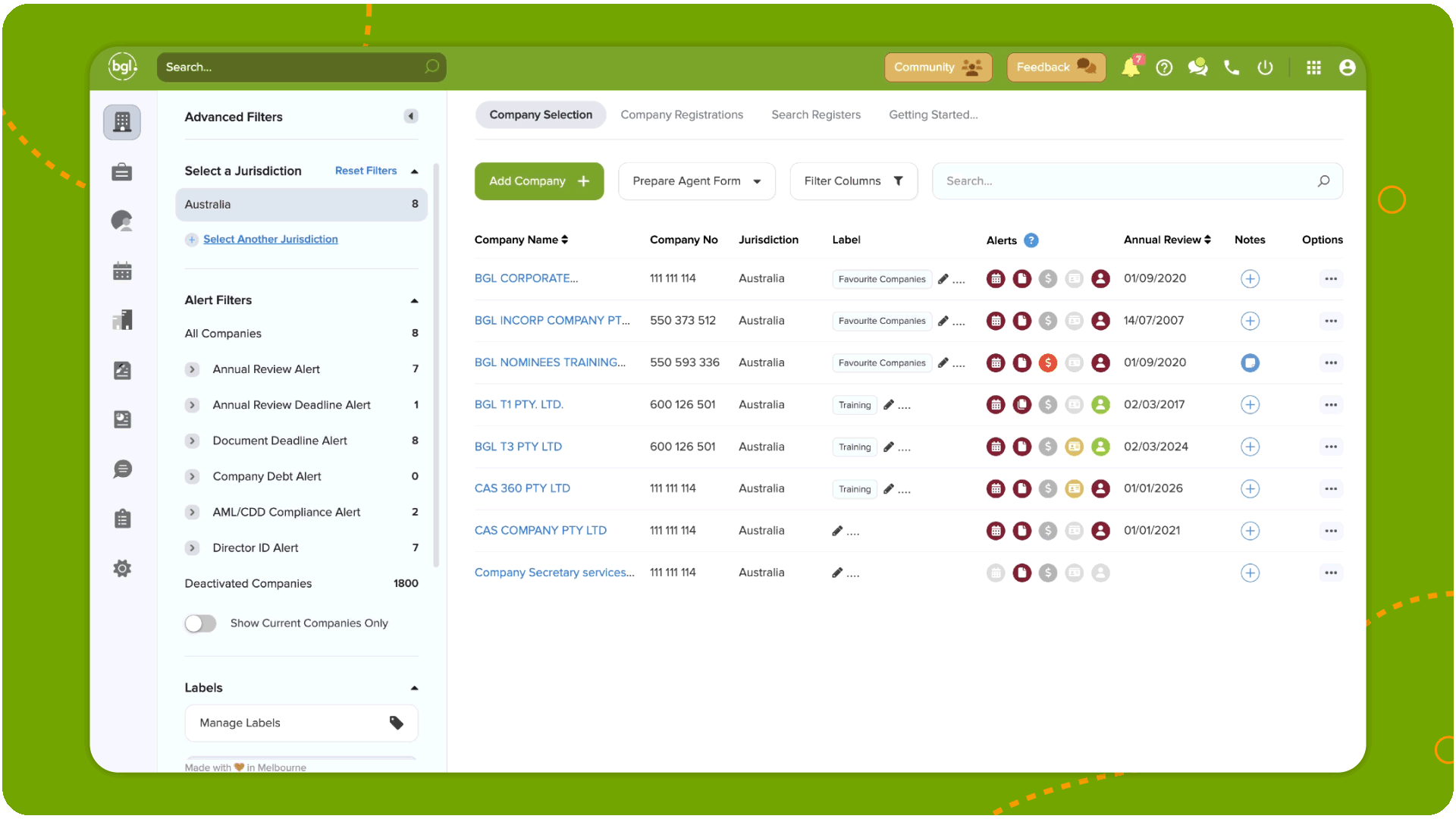
Task: Click AML compliance alert icon for BGL T3 PTY LTD
Action: [1075, 447]
